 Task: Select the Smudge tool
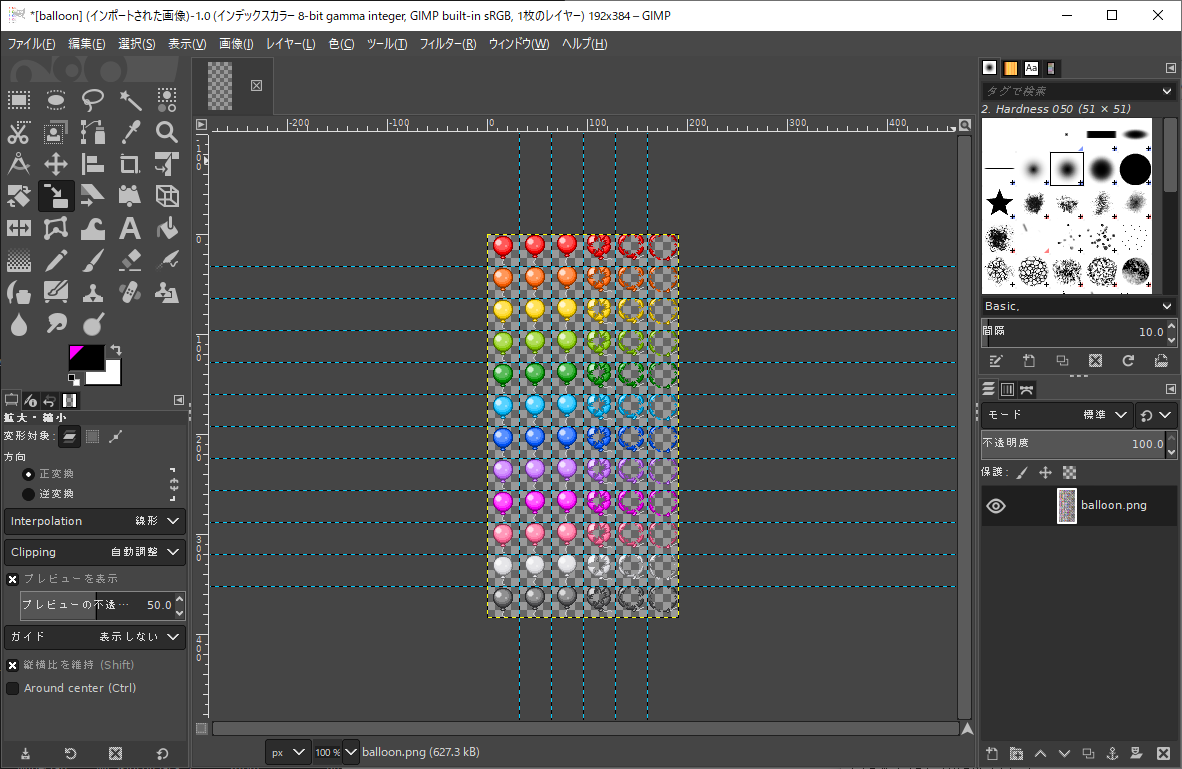[x=56, y=325]
